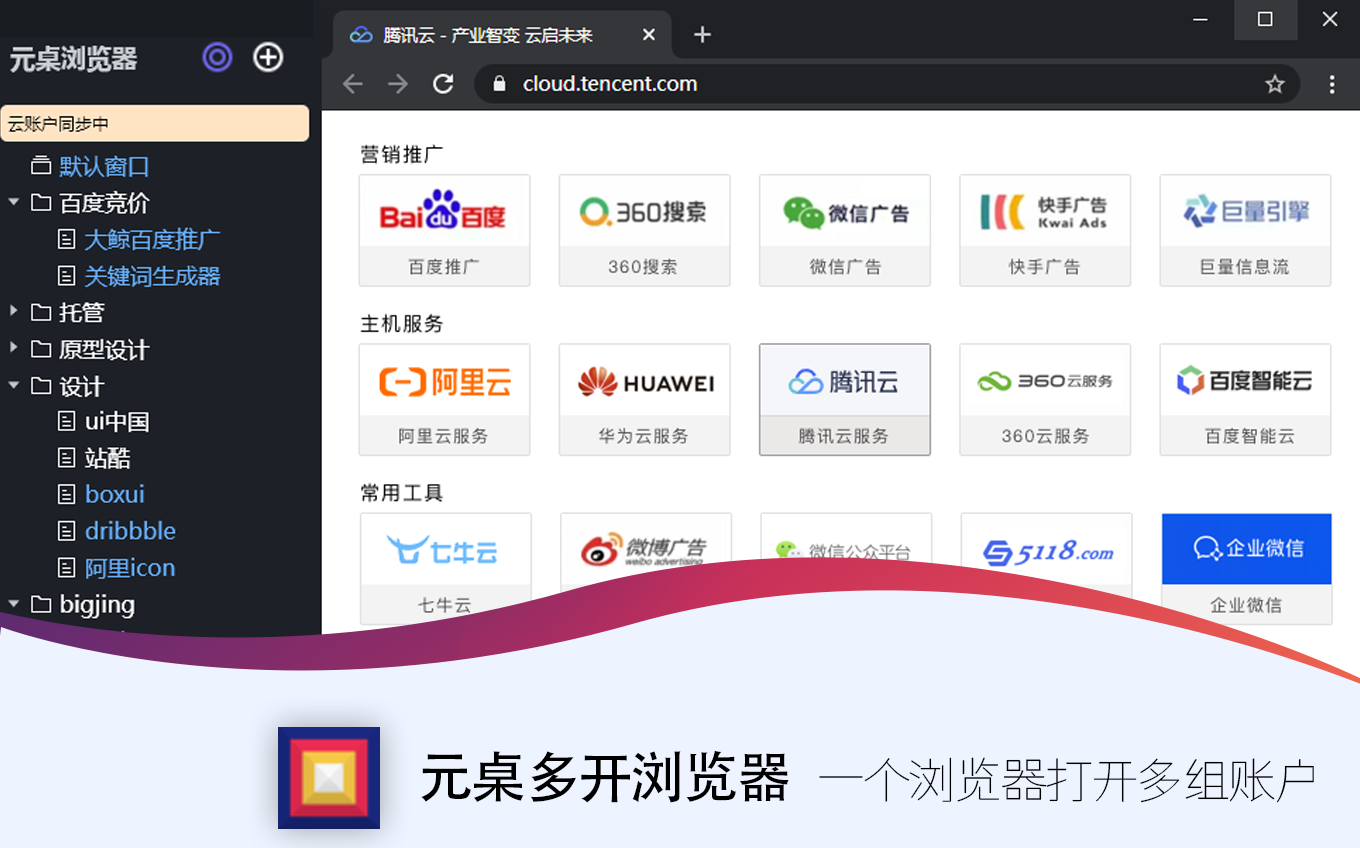The height and width of the screenshot is (848, 1360).
Task: Expand the 原型设计 folder arrow
Action: 14,348
